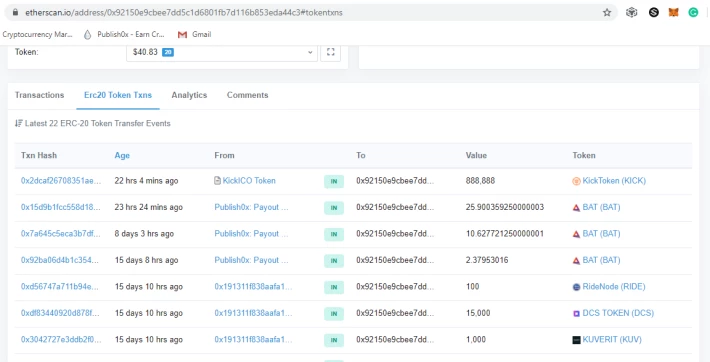Screen dimensions: 710x362
Task: Open the Gmail bookmark
Action: click(194, 34)
